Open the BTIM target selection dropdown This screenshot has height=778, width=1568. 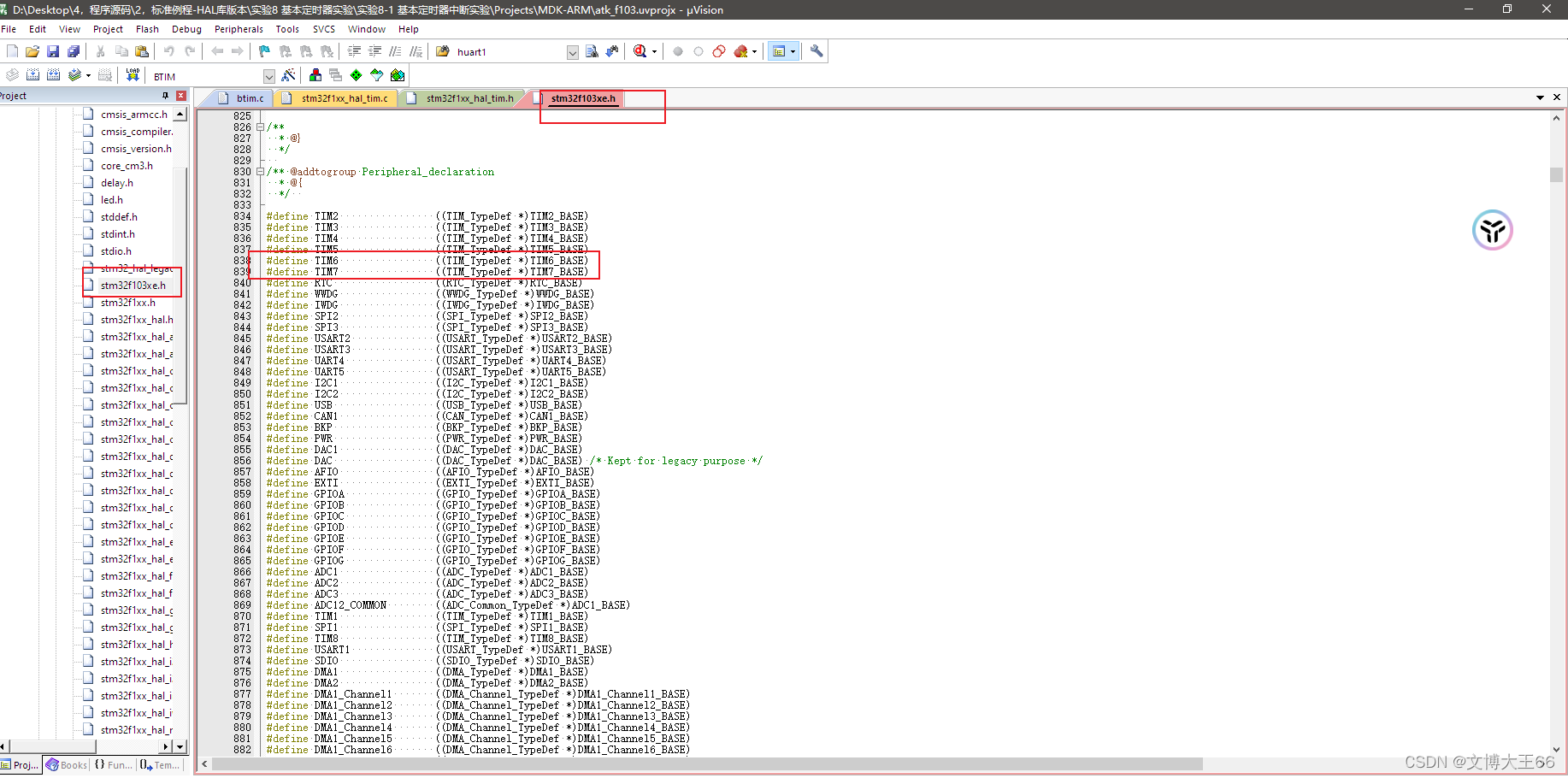[269, 76]
